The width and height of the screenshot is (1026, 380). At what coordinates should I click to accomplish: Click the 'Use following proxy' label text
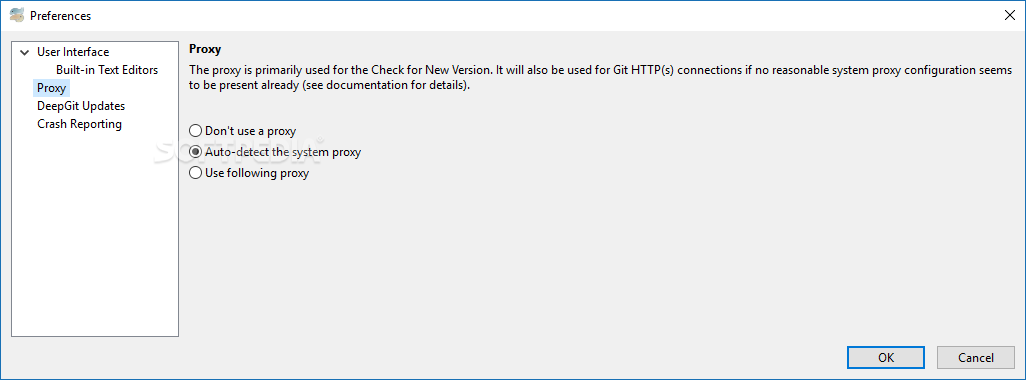(256, 173)
